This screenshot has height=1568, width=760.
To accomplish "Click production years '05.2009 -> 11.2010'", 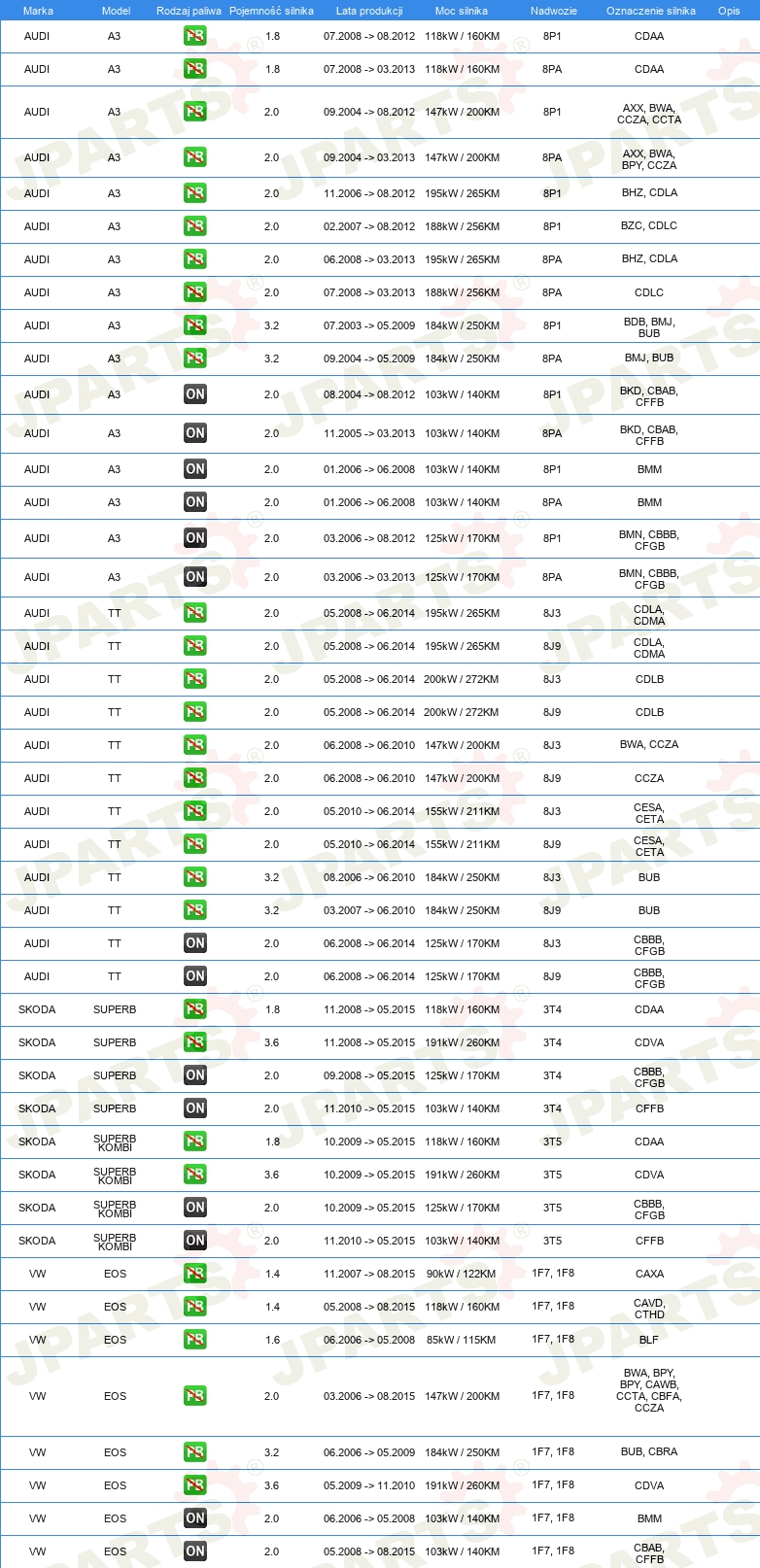I will 369,1485.
